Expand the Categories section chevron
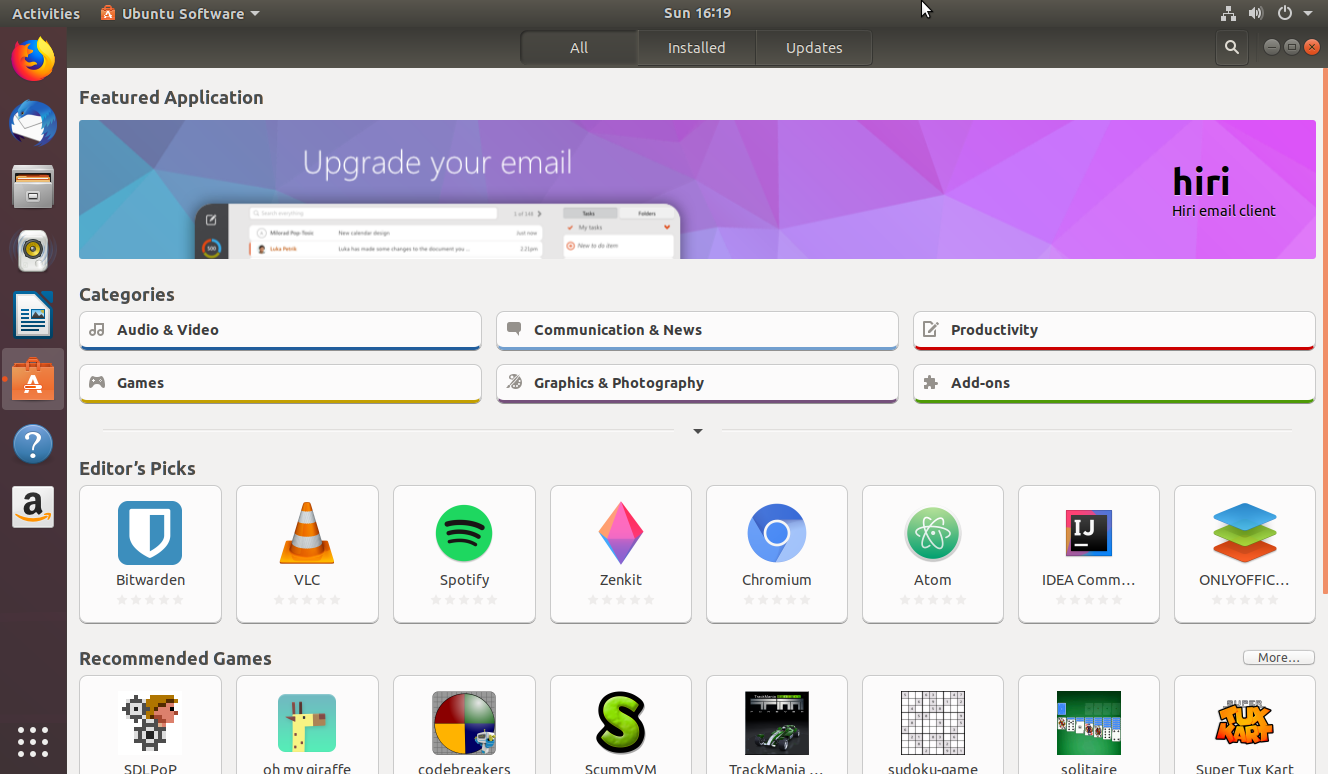The width and height of the screenshot is (1328, 774). [x=697, y=432]
